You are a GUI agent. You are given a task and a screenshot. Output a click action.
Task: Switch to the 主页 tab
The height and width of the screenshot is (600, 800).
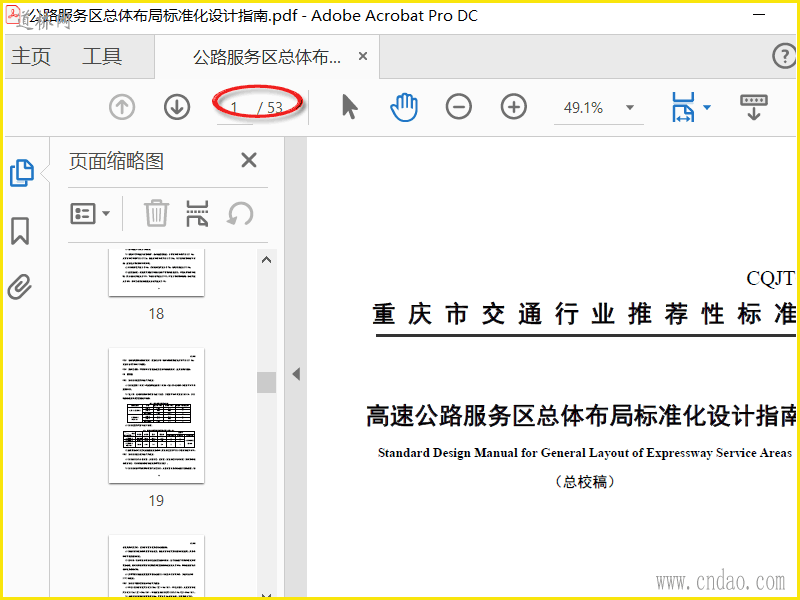pyautogui.click(x=31, y=56)
